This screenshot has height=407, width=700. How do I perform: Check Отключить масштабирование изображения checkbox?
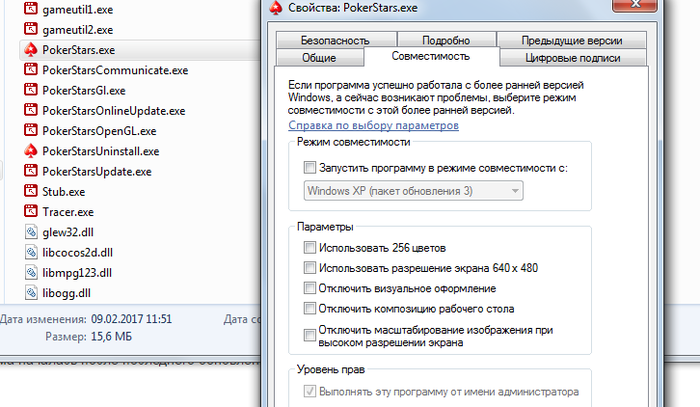(309, 335)
